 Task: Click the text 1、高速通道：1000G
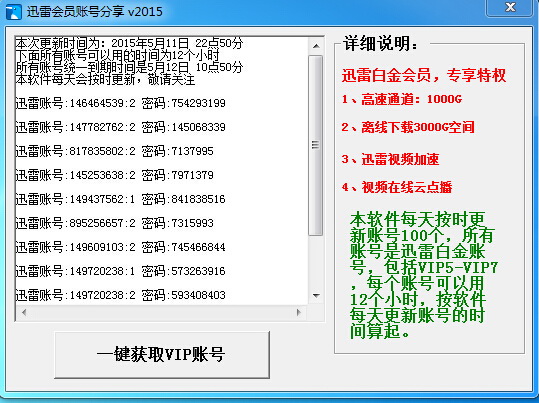pyautogui.click(x=402, y=99)
